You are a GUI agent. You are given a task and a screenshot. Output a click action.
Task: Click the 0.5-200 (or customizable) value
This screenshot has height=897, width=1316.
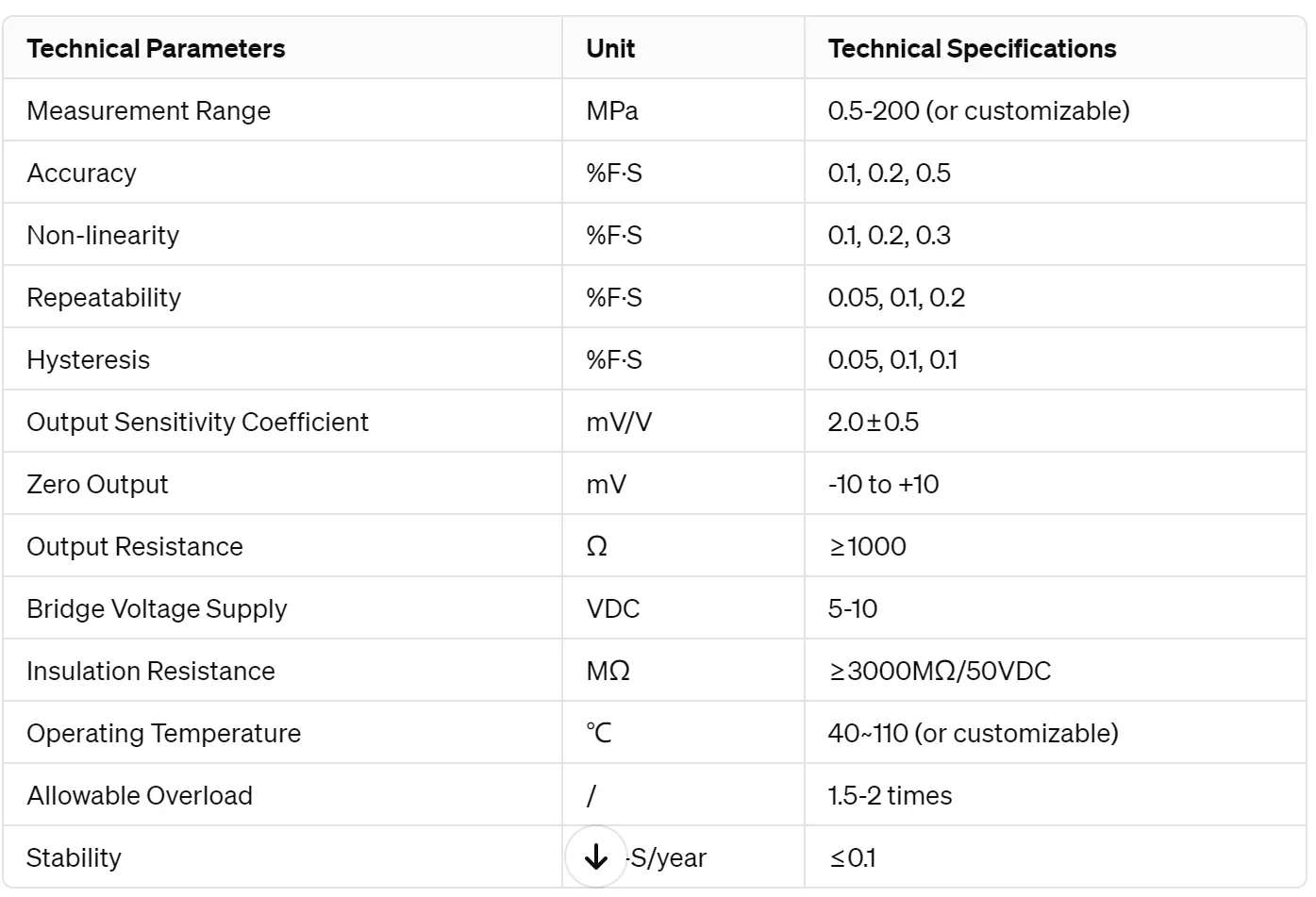(978, 111)
